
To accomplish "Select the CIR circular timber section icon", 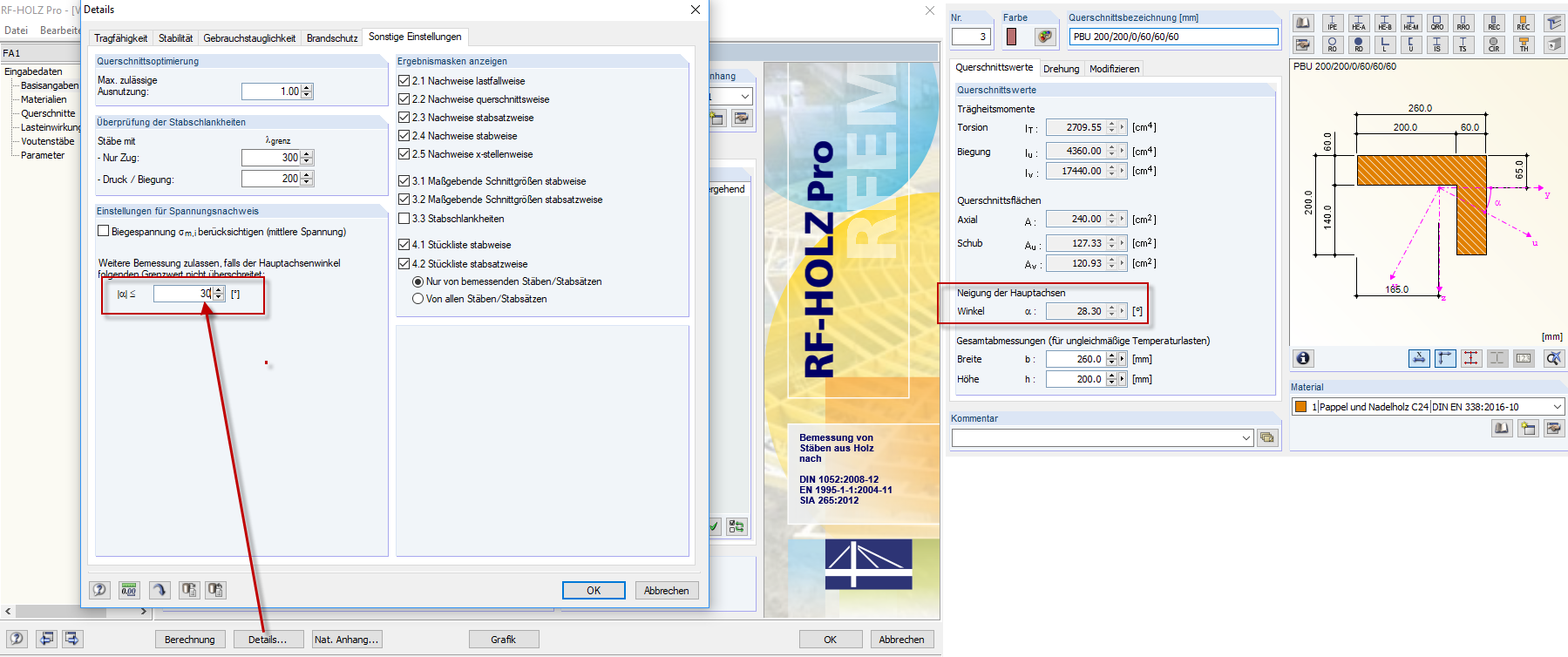I will [x=1494, y=44].
